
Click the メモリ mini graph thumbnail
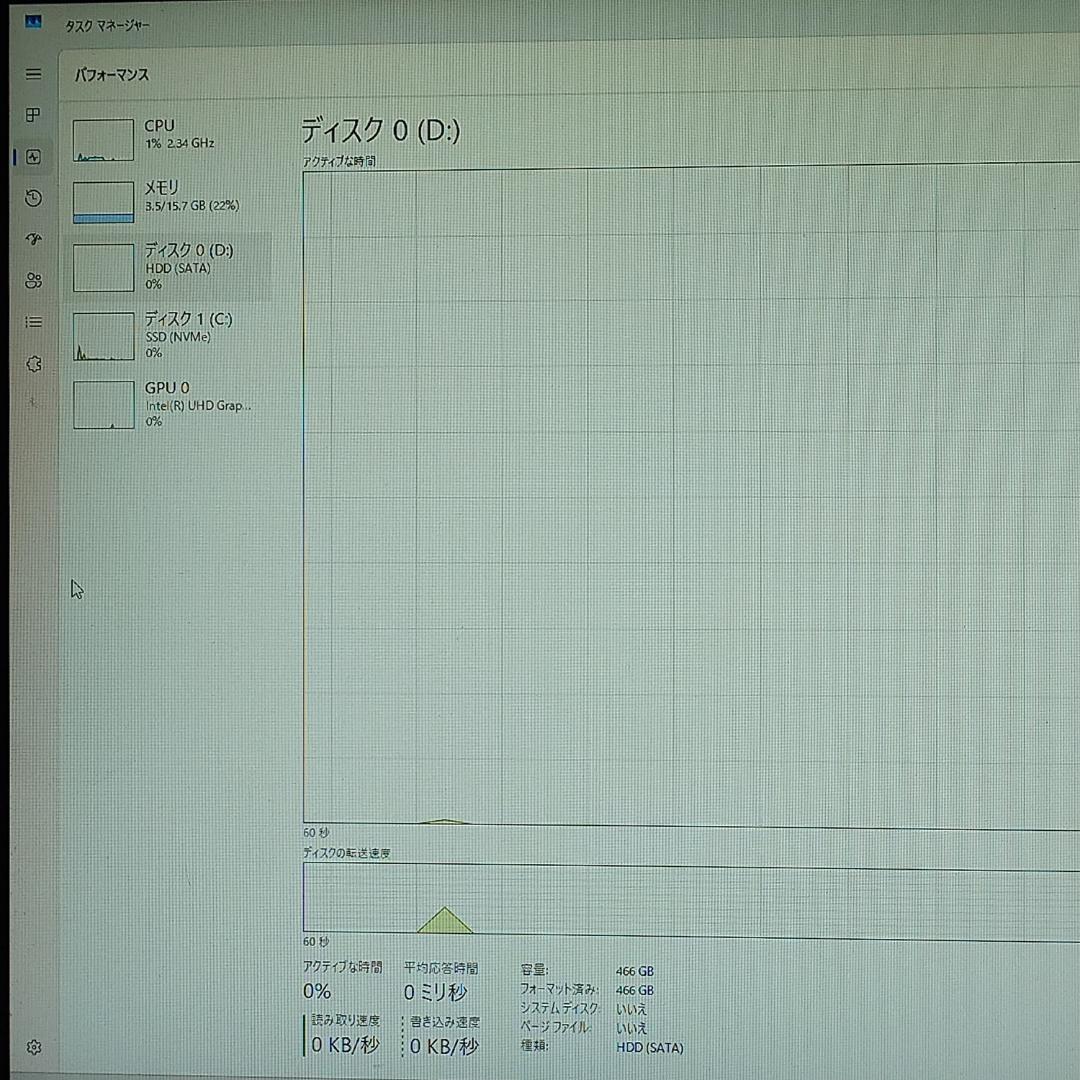click(103, 202)
